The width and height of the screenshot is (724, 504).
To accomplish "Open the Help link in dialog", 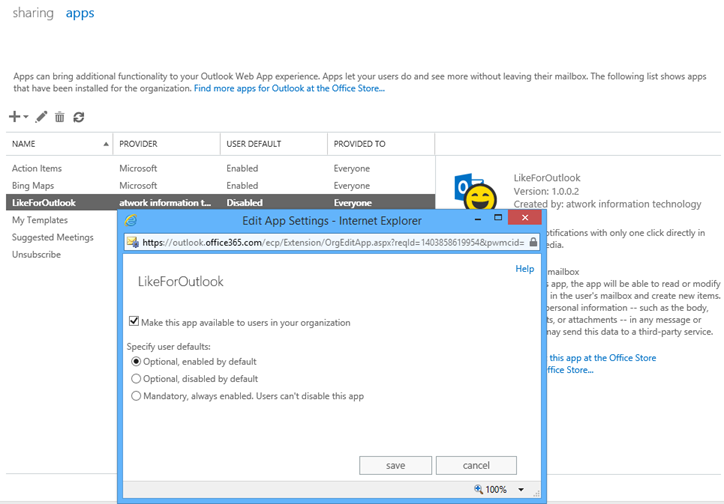I will tap(524, 269).
